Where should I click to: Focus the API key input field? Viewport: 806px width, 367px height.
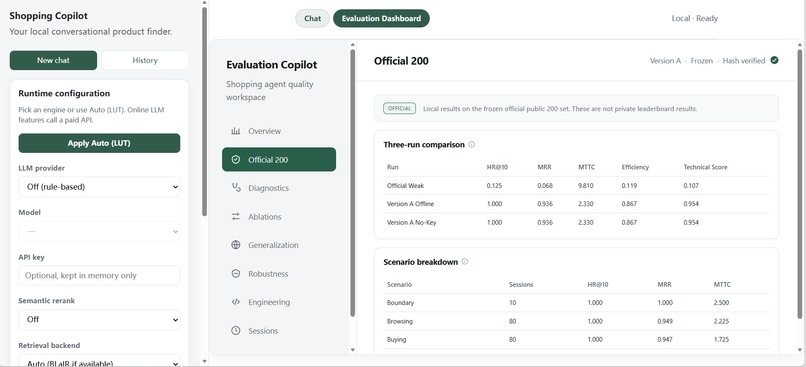click(x=99, y=276)
